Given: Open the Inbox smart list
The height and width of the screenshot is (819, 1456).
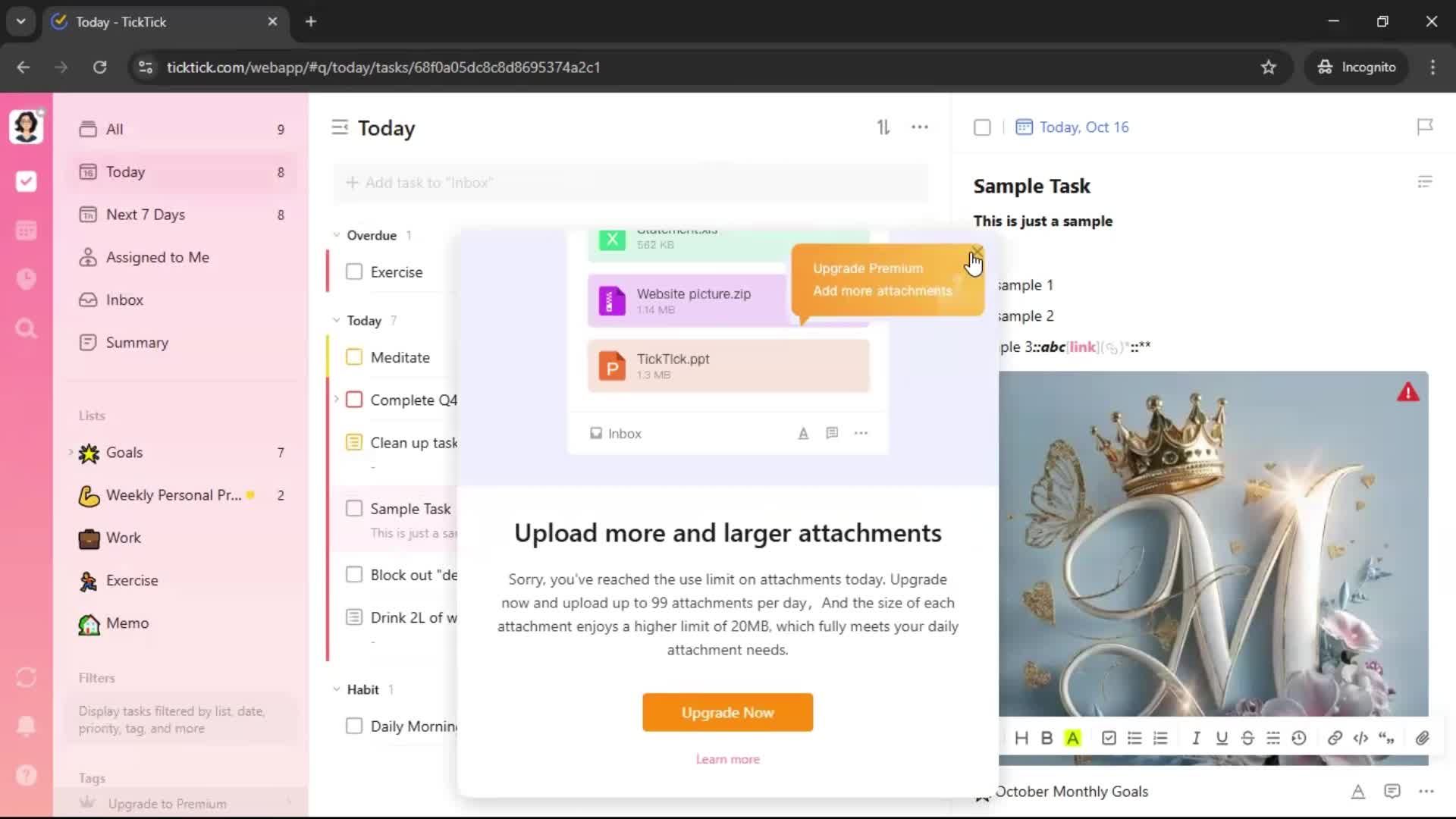Looking at the screenshot, I should [124, 300].
